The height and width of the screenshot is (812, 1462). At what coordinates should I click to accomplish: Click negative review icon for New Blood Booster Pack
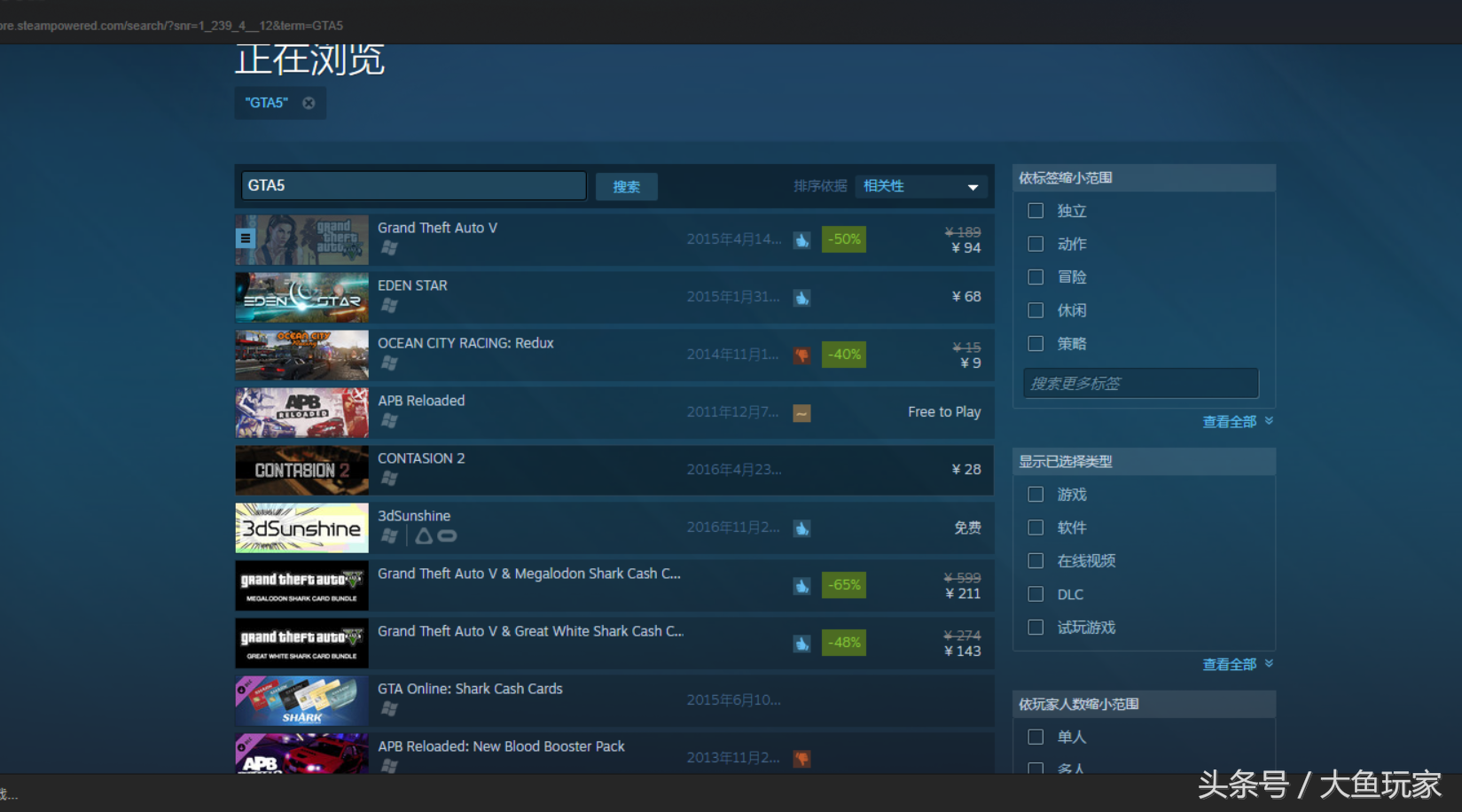tap(801, 759)
